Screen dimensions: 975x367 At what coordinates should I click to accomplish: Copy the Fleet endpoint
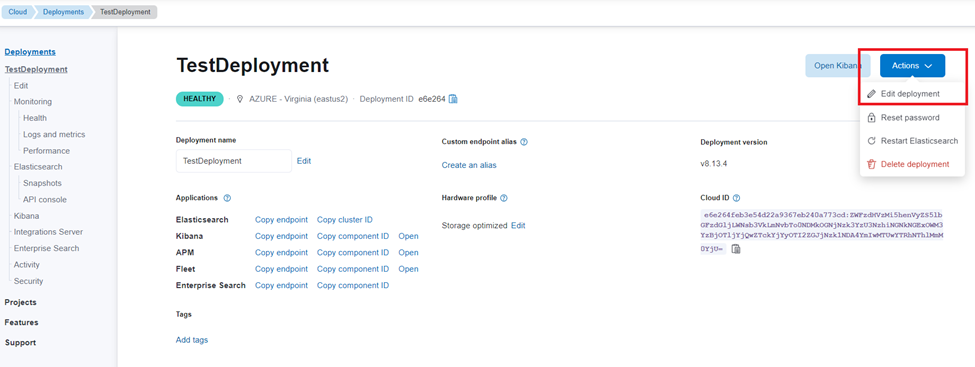point(281,269)
